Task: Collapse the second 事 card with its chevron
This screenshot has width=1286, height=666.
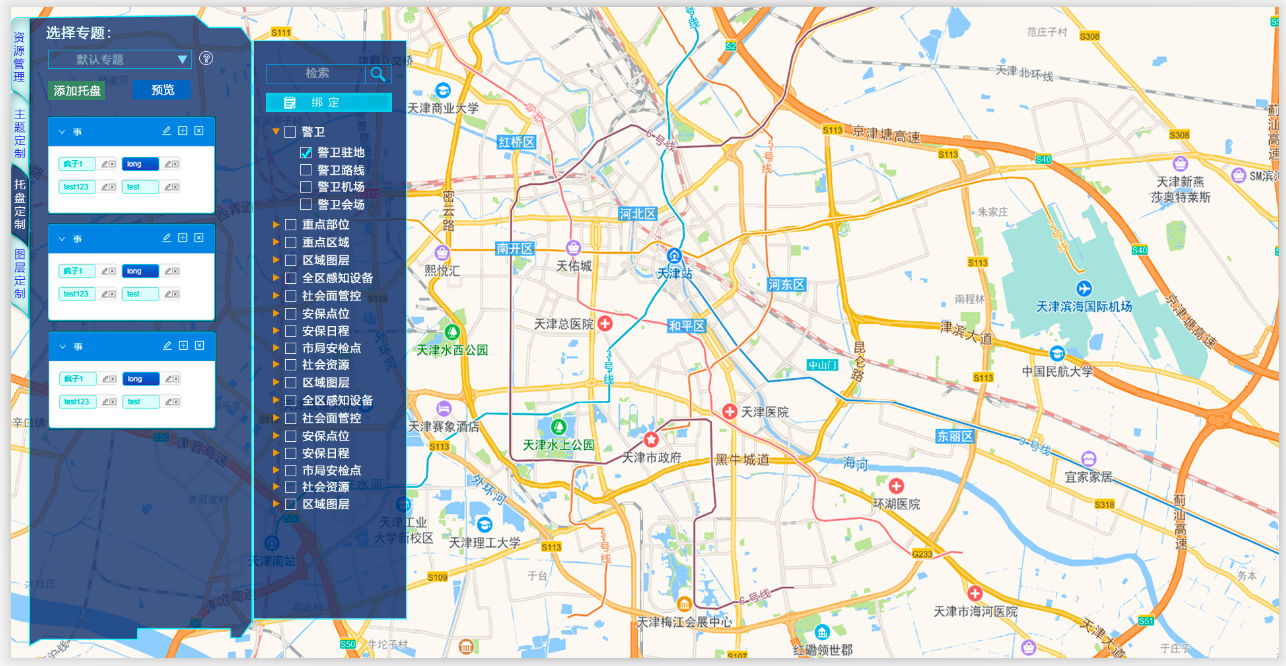Action: pyautogui.click(x=62, y=238)
